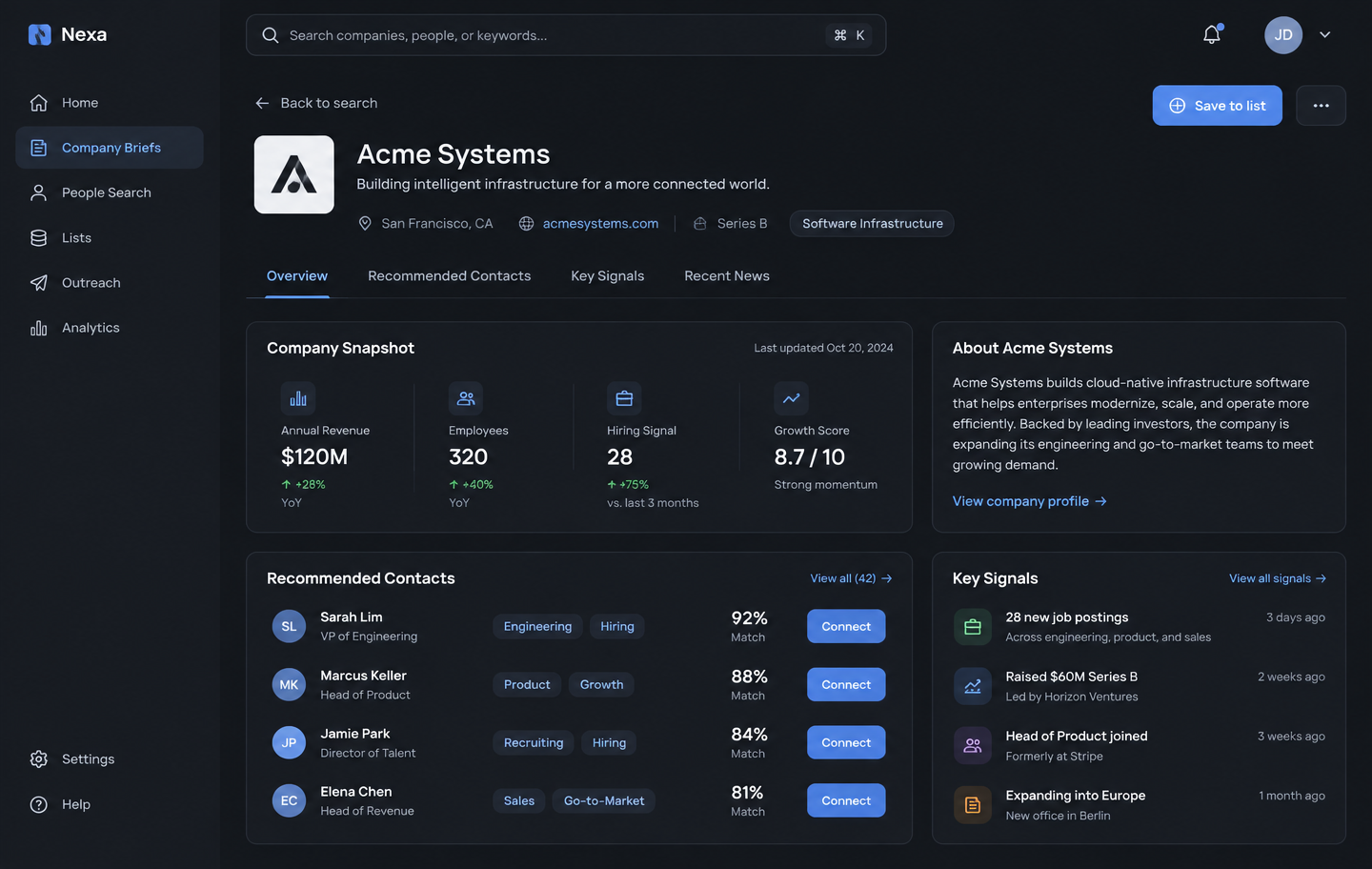The height and width of the screenshot is (869, 1372).
Task: Open Outreach via paper plane icon
Action: 38,283
